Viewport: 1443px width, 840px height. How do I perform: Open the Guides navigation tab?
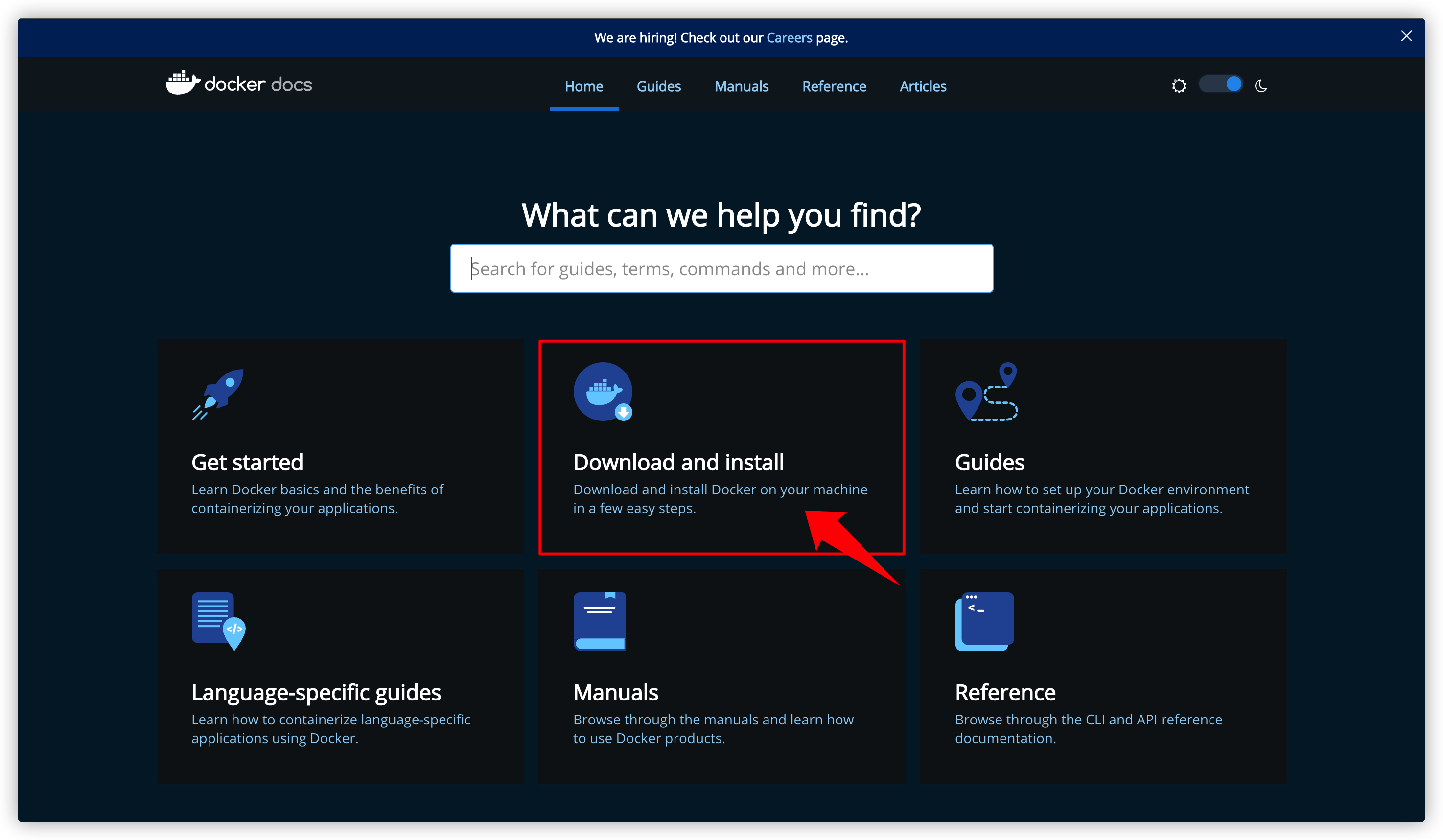click(x=658, y=87)
